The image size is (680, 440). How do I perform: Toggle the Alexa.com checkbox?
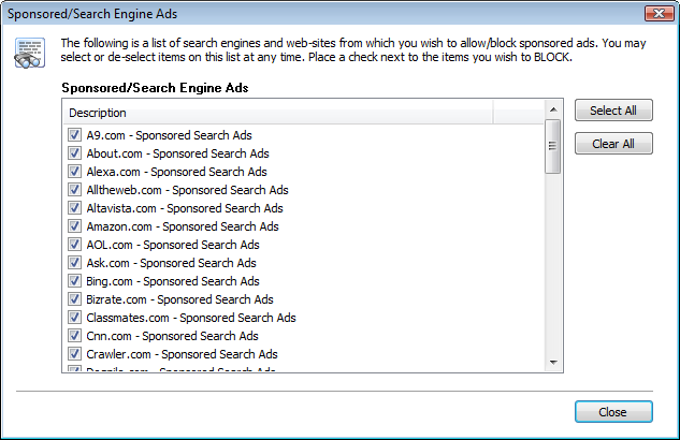click(x=75, y=171)
